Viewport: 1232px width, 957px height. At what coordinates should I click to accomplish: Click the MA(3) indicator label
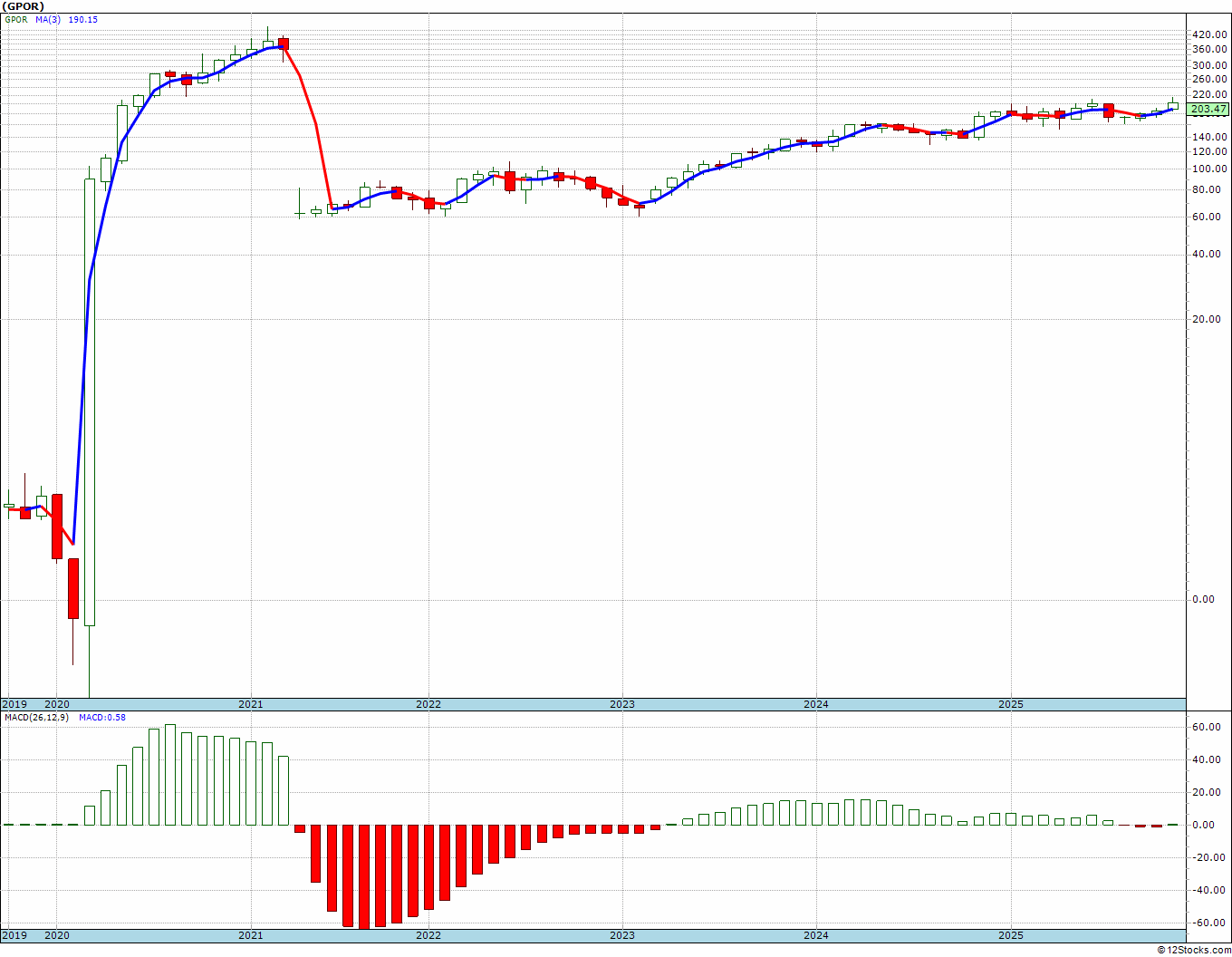point(48,19)
